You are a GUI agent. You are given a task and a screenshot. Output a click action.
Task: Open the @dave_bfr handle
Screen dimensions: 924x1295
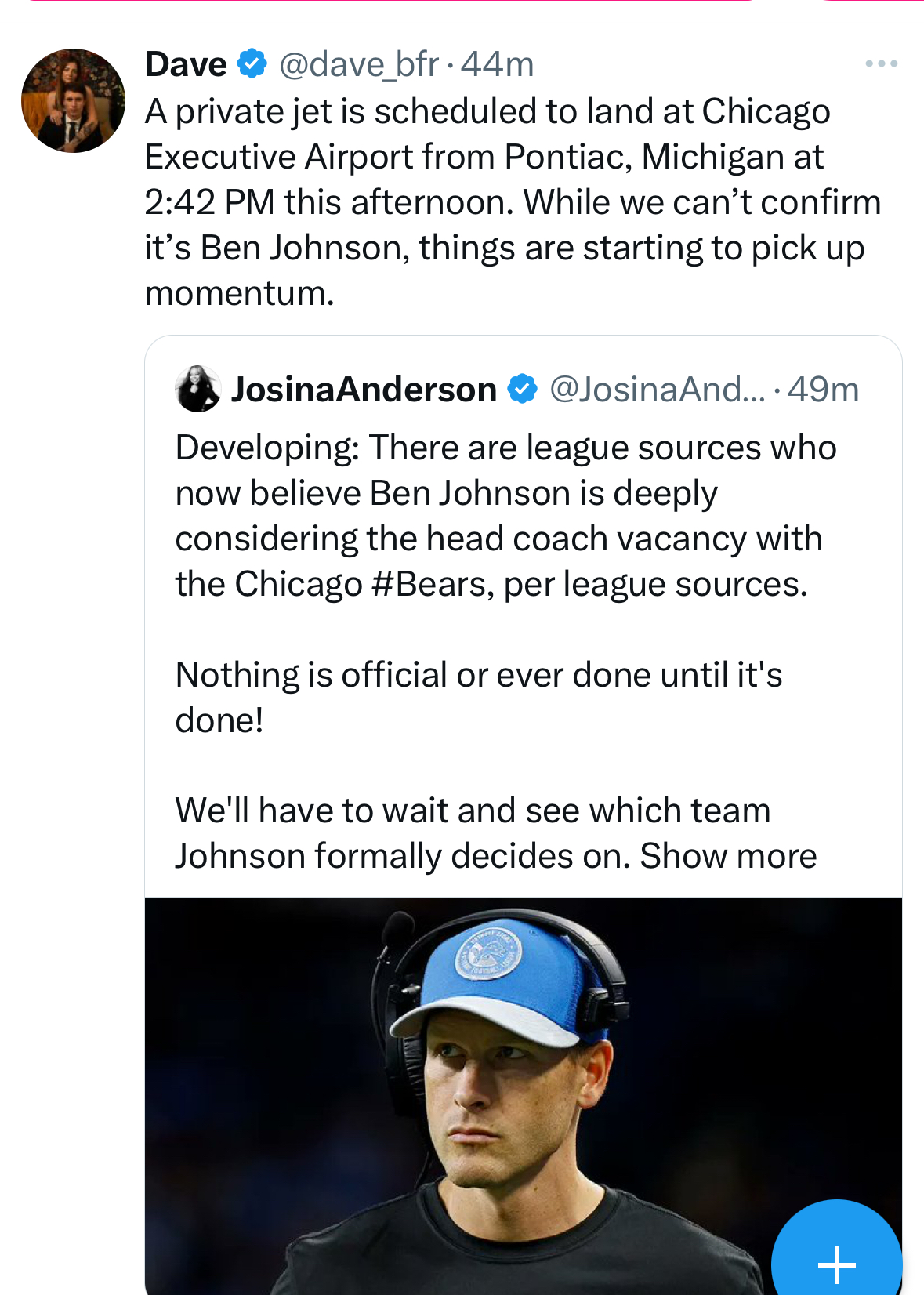tap(359, 64)
